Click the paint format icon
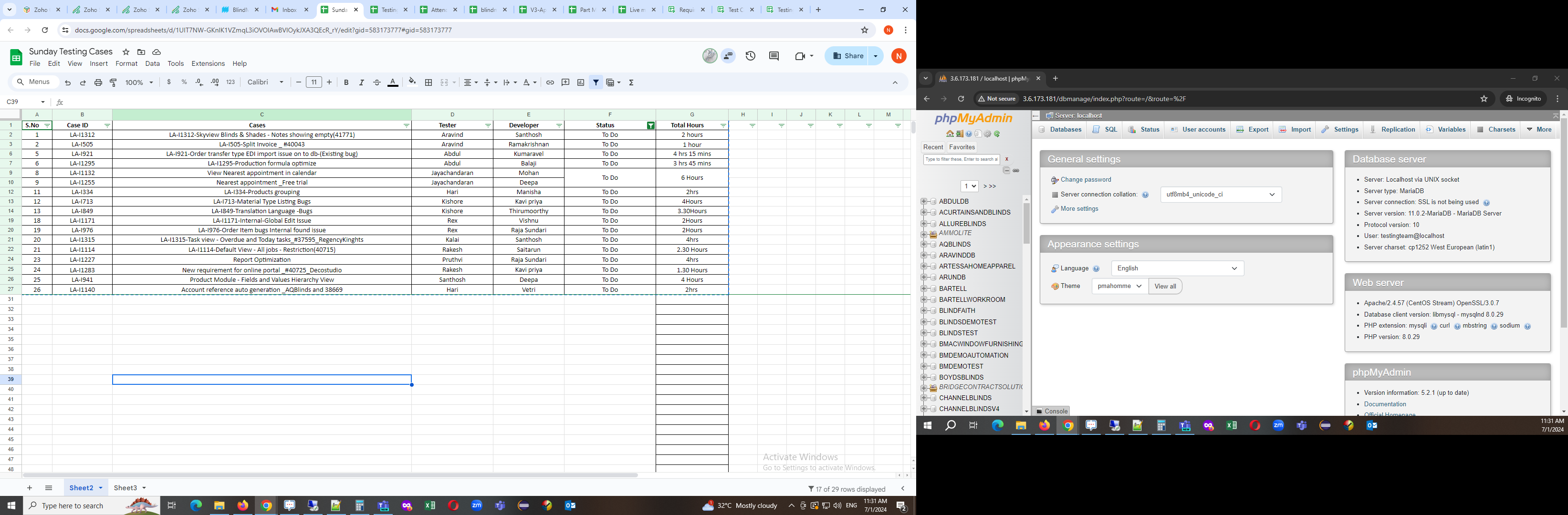1568x515 pixels. pos(113,82)
